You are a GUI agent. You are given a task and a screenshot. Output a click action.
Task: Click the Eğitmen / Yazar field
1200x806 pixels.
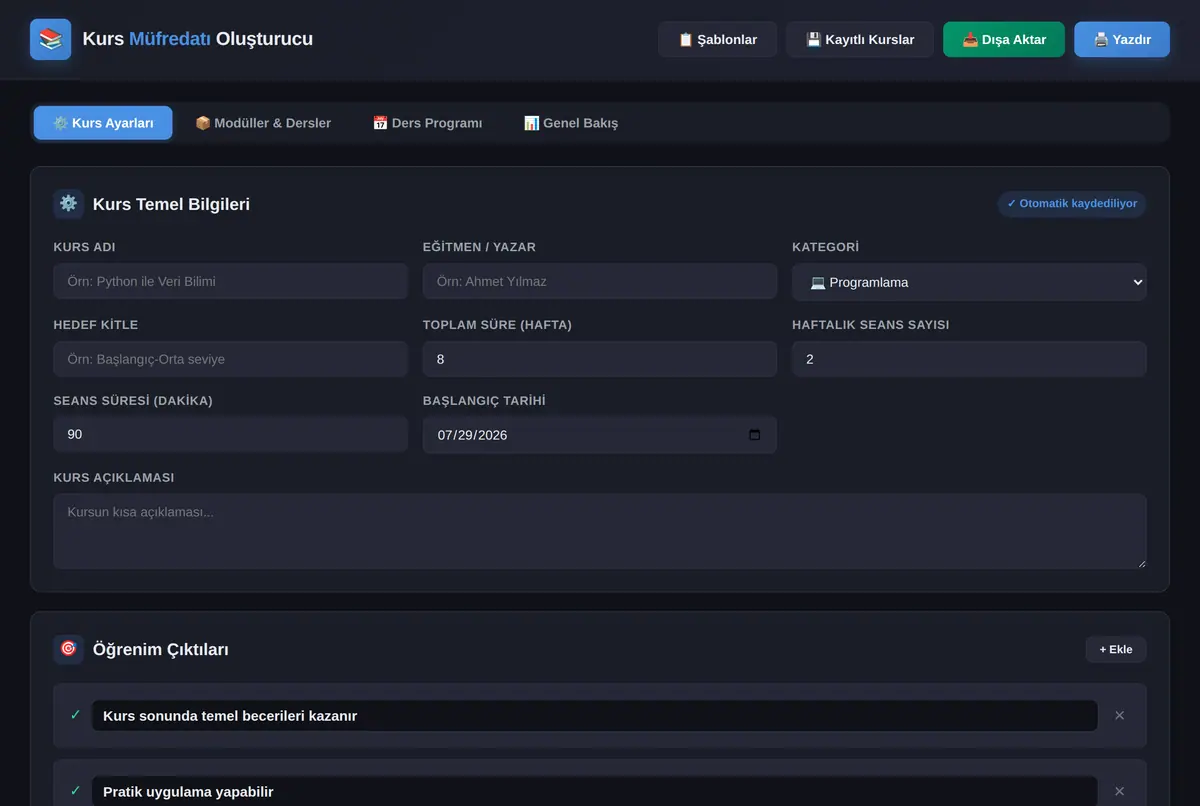[x=600, y=281]
